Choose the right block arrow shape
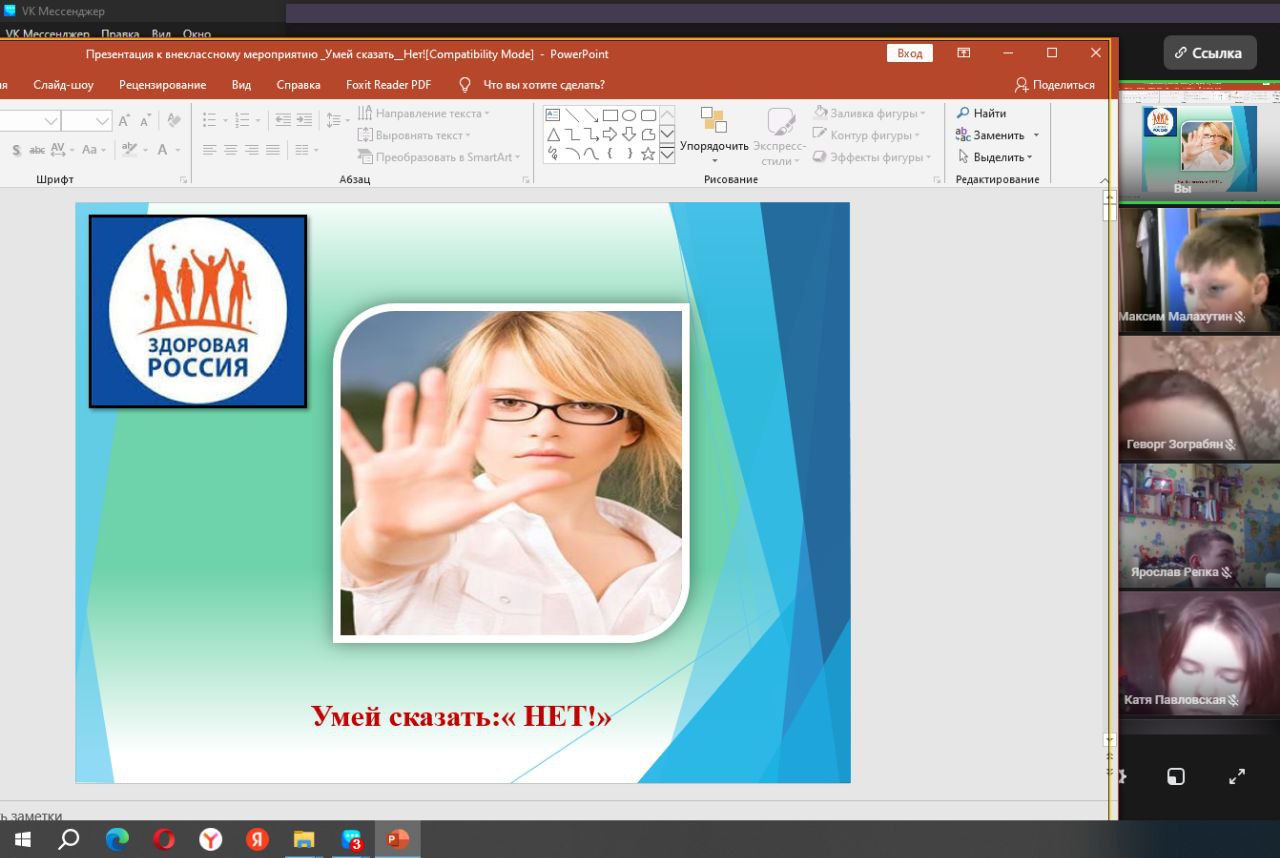1280x858 pixels. (610, 134)
